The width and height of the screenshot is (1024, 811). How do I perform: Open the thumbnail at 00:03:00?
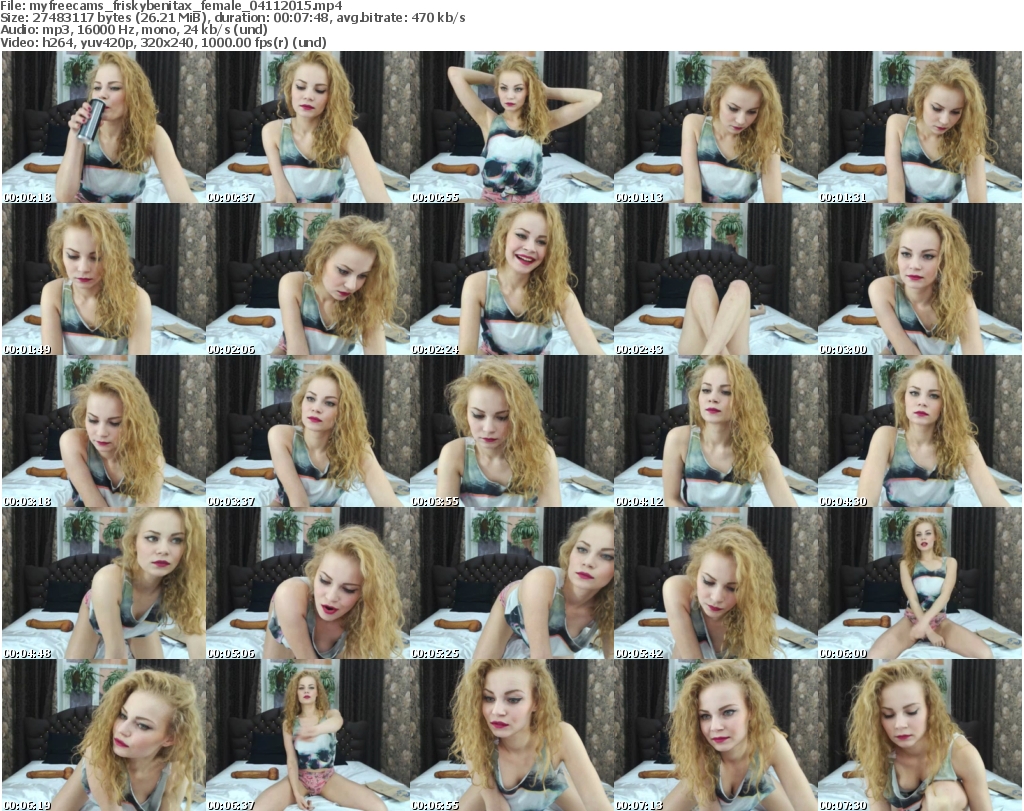click(920, 279)
